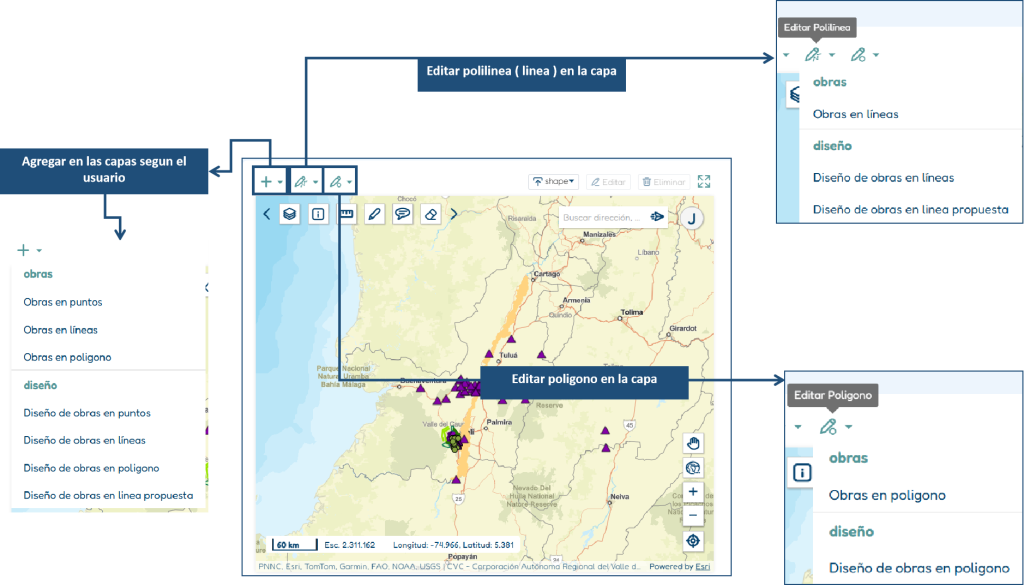Select the edit polygon tool above the map

click(x=336, y=182)
